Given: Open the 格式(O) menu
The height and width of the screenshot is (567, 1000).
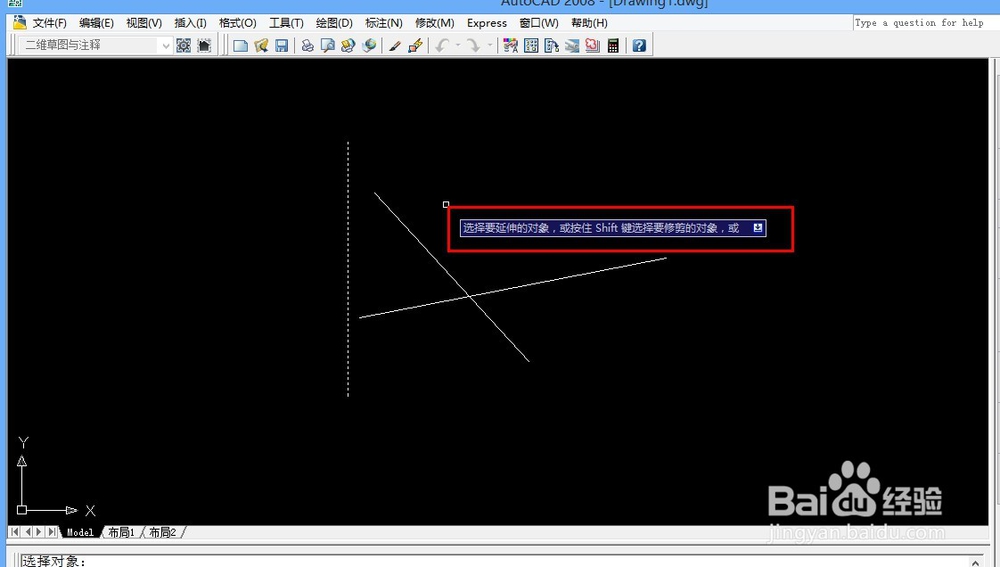Looking at the screenshot, I should [237, 23].
